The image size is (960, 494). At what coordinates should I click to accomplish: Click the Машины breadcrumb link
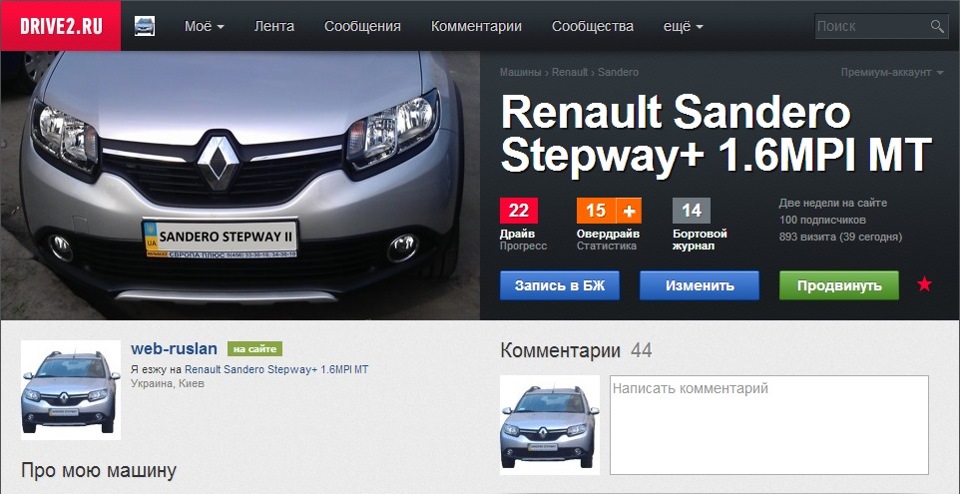click(520, 72)
